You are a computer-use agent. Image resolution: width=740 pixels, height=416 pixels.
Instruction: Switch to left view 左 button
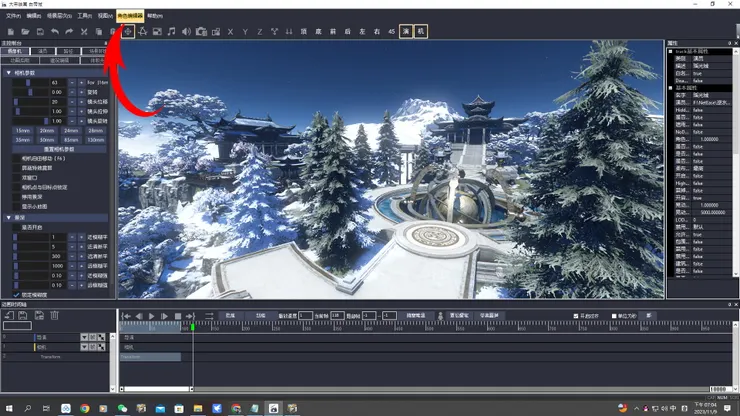point(362,32)
